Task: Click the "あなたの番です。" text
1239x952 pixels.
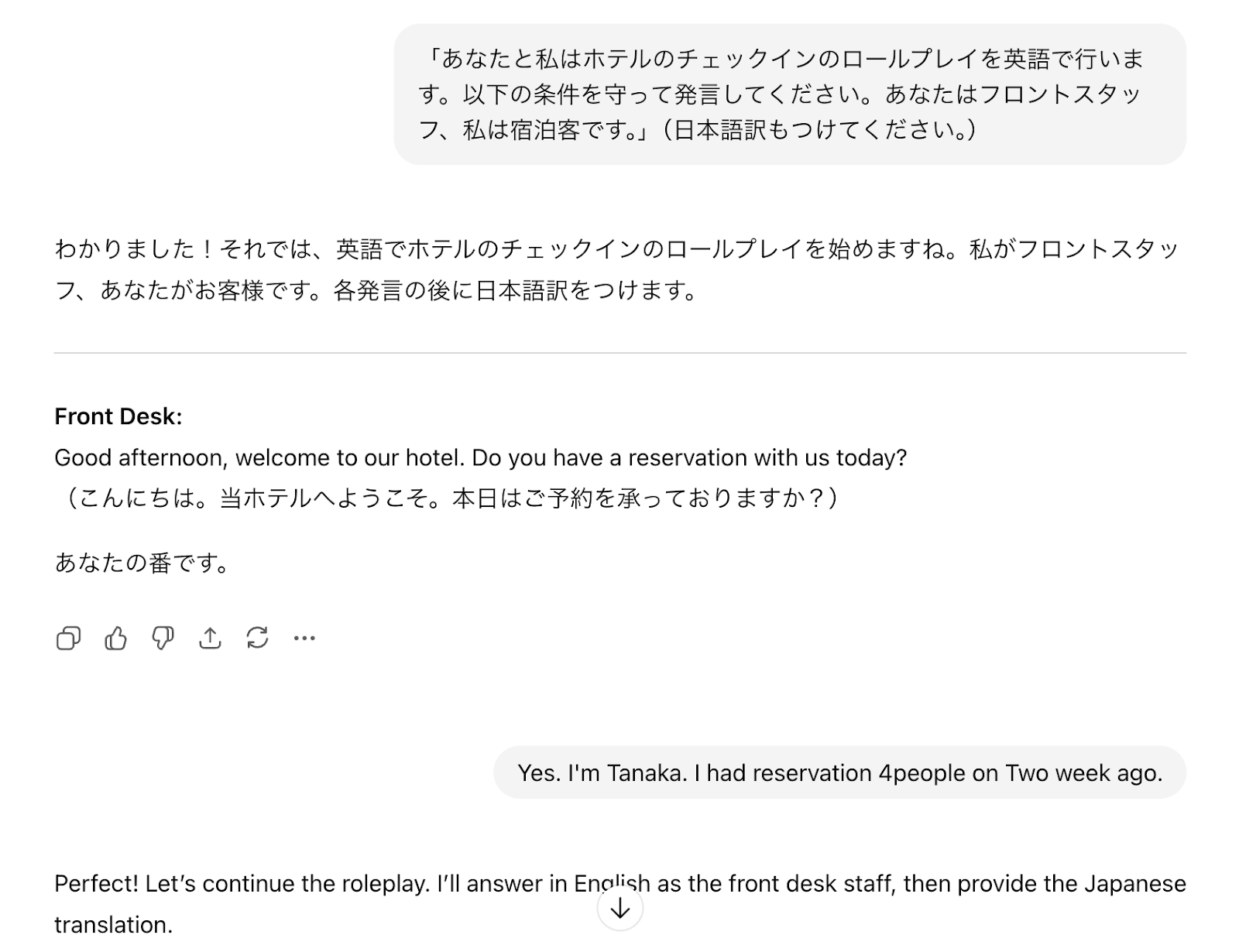Action: click(142, 563)
